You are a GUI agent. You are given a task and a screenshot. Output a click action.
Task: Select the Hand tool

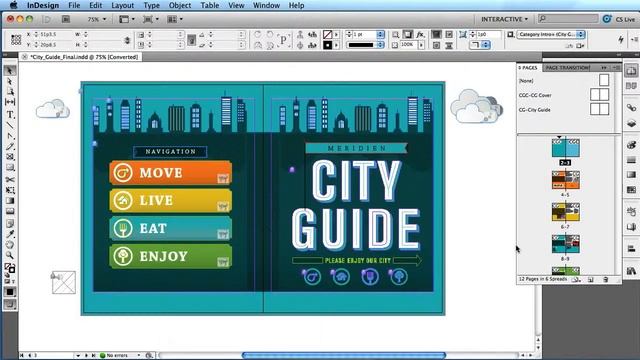(10, 244)
